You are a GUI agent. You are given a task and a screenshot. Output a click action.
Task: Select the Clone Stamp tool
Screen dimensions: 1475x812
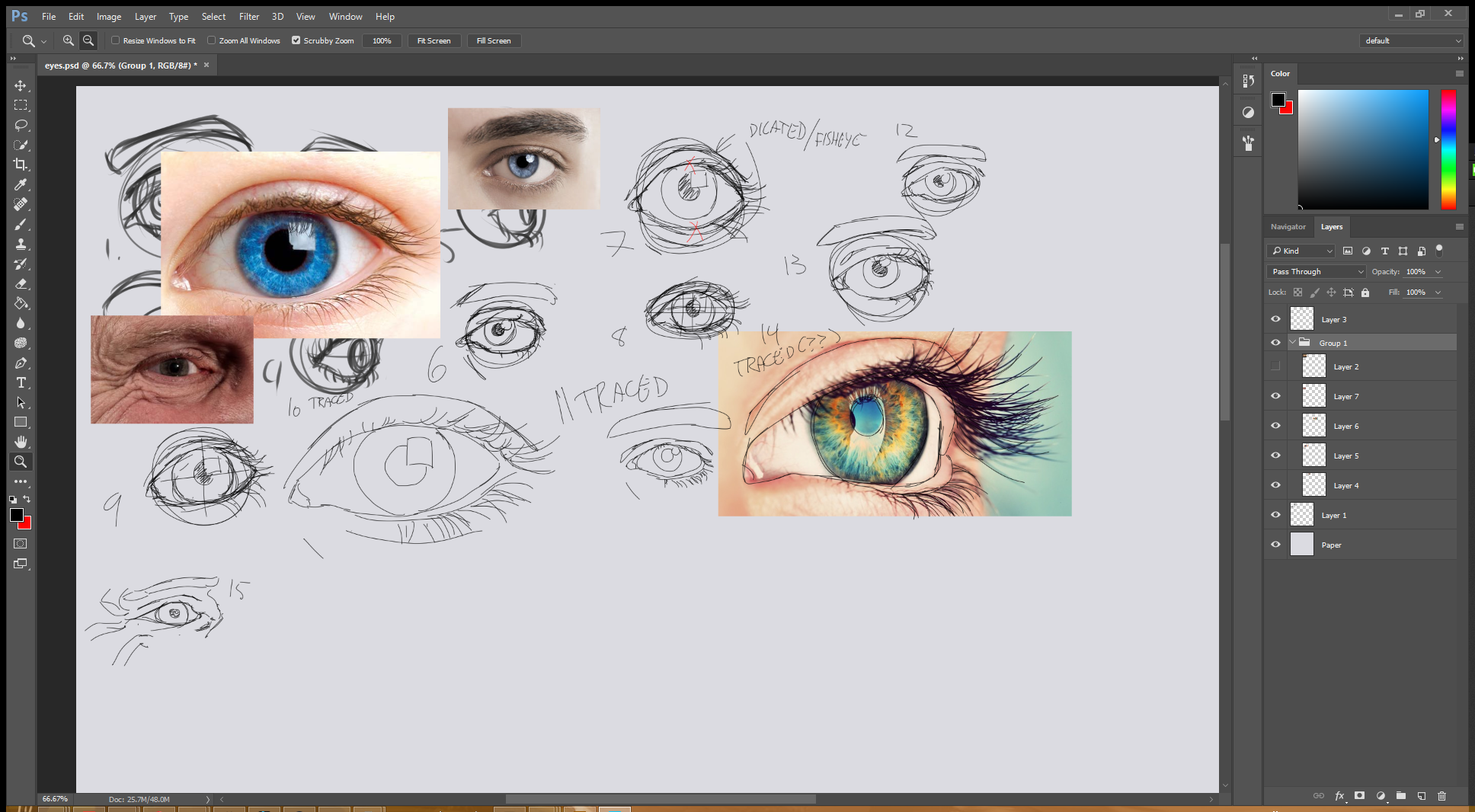21,244
